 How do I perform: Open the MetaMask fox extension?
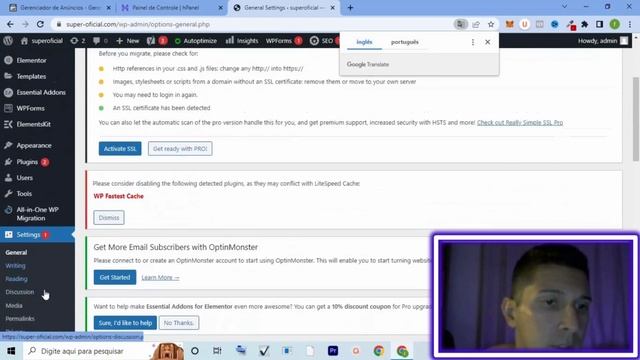pyautogui.click(x=509, y=24)
